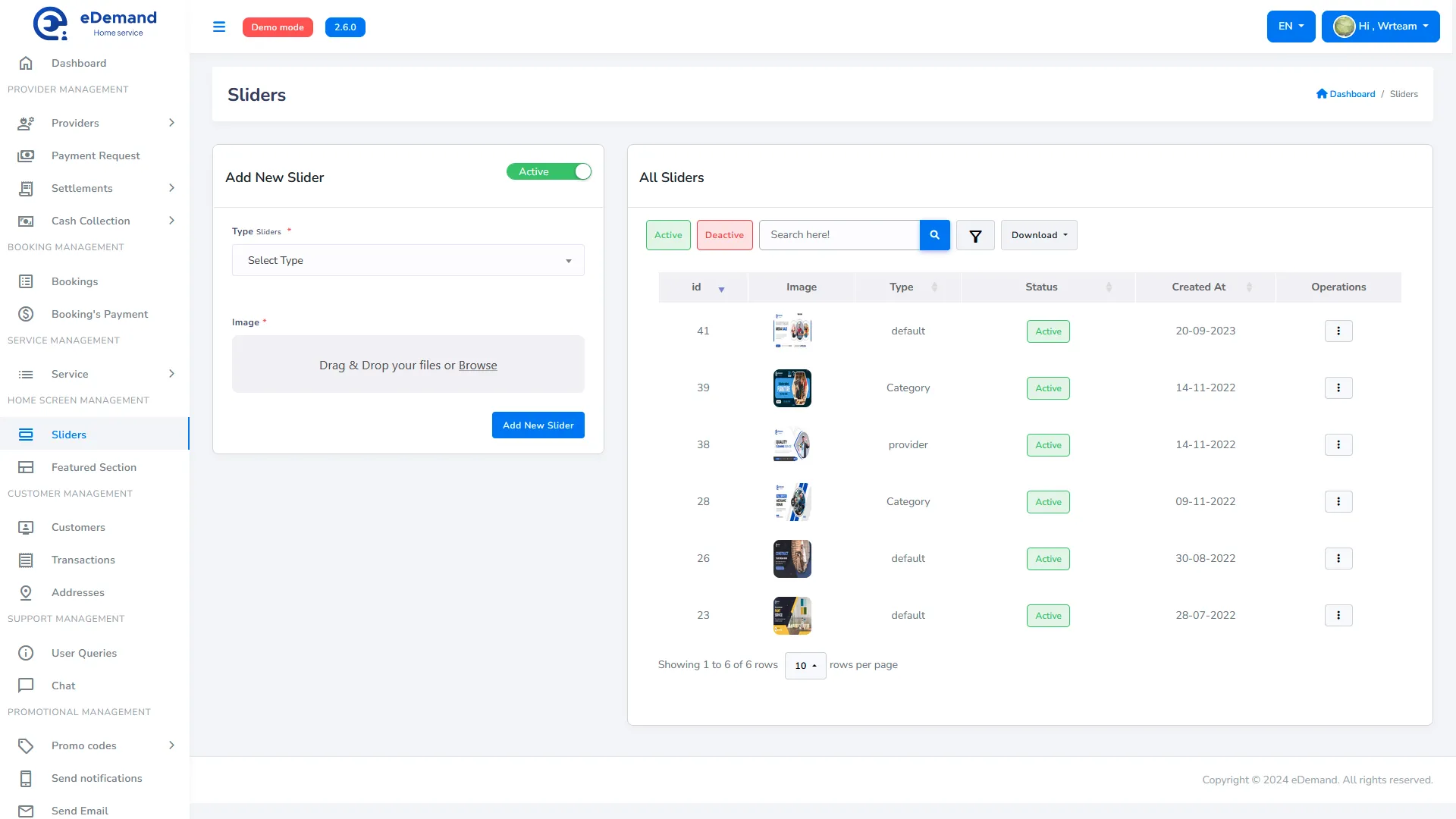The height and width of the screenshot is (819, 1456).
Task: Sort table by Created At column
Action: click(x=1206, y=287)
